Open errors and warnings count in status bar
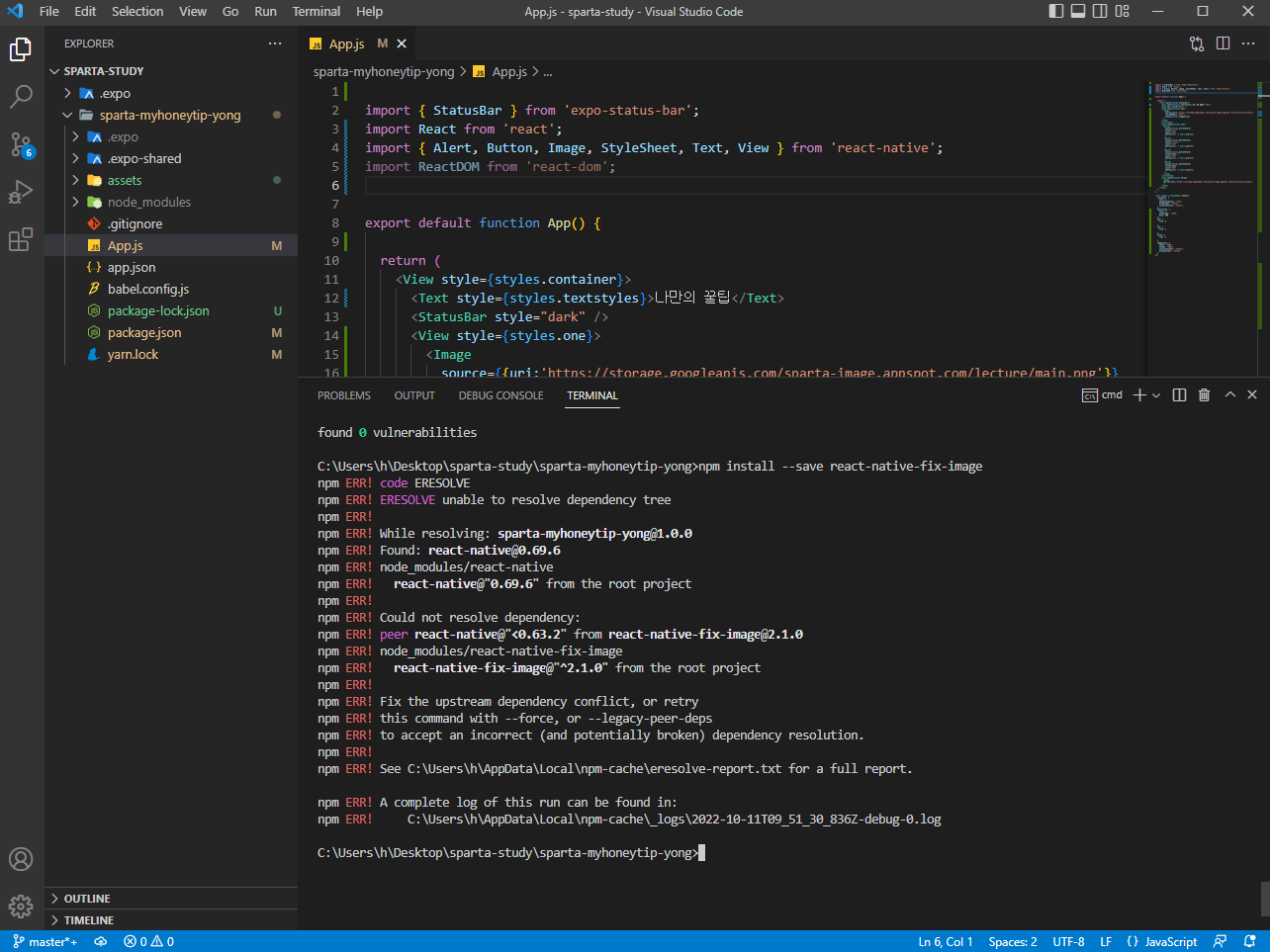1270x952 pixels. (x=148, y=942)
